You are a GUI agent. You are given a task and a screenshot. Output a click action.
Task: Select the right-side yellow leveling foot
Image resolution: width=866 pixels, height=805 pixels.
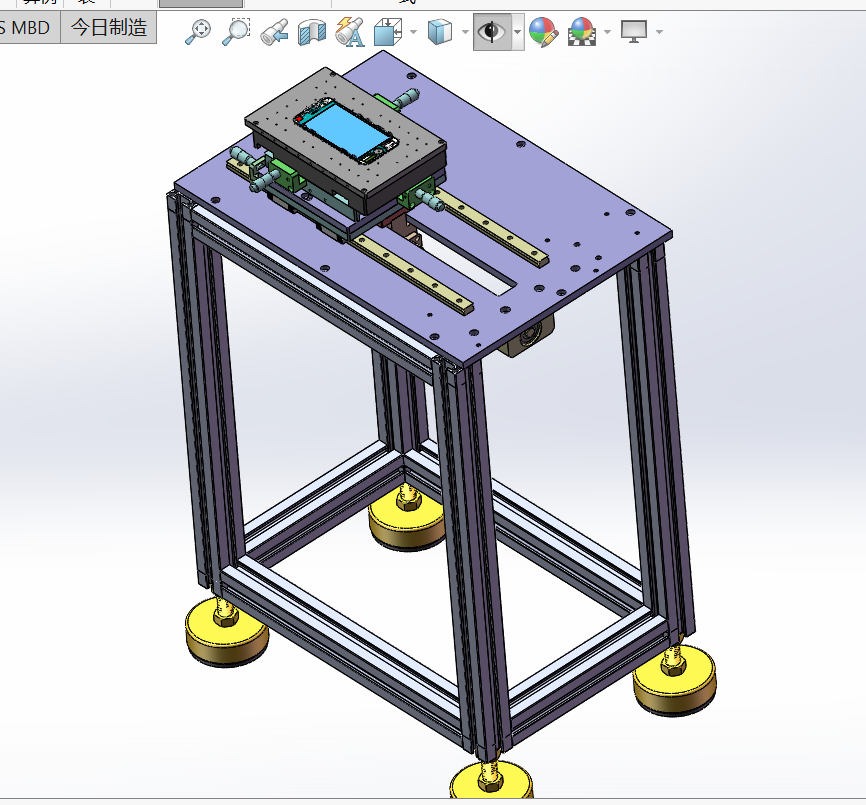(674, 681)
